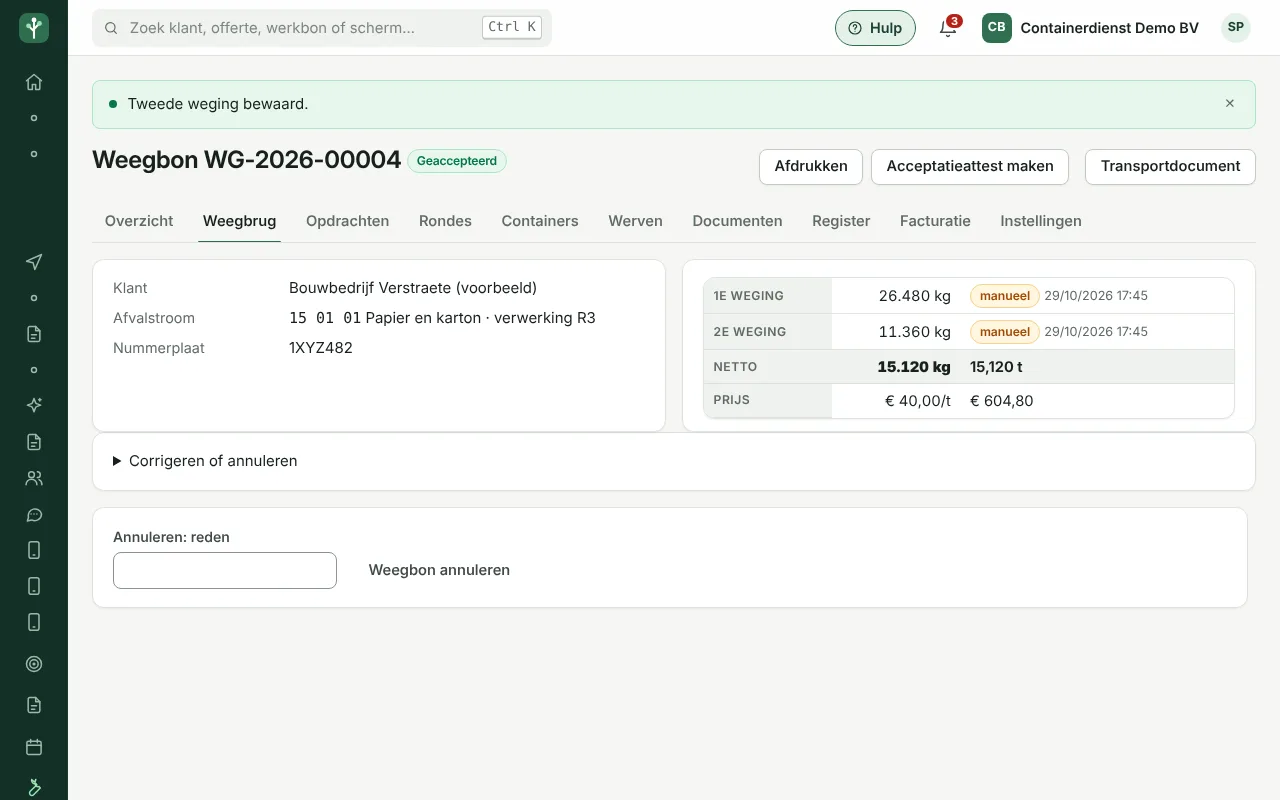Open the target circle icon in the sidebar
This screenshot has width=1280, height=800.
point(34,664)
